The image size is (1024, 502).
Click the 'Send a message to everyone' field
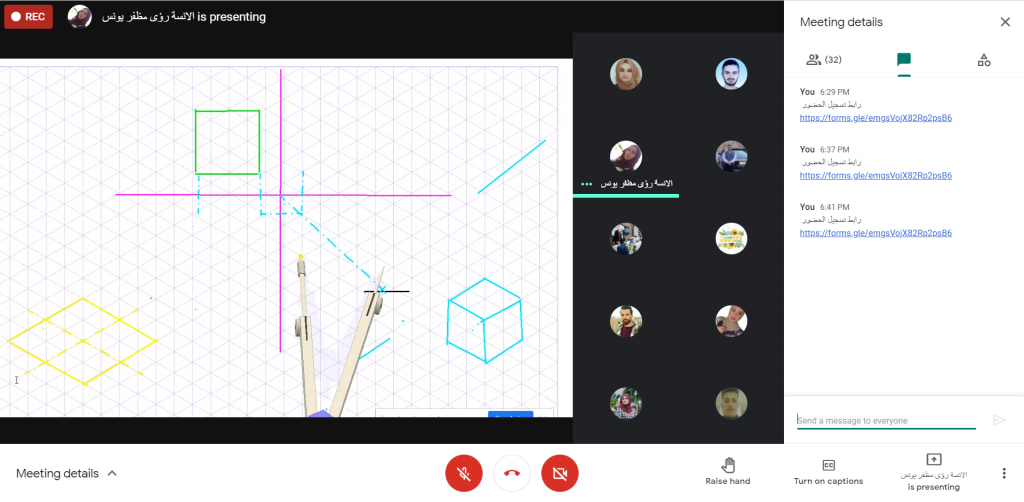(x=885, y=420)
